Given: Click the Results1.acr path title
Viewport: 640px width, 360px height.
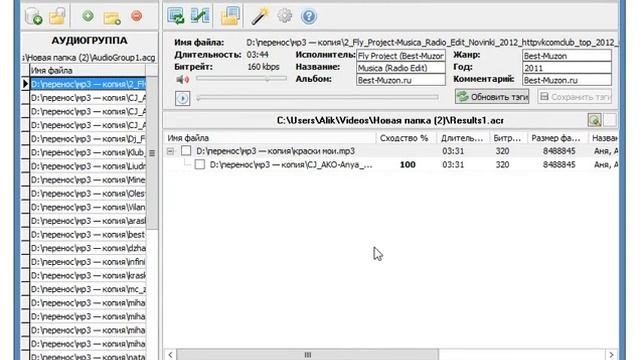Looking at the screenshot, I should pyautogui.click(x=390, y=120).
